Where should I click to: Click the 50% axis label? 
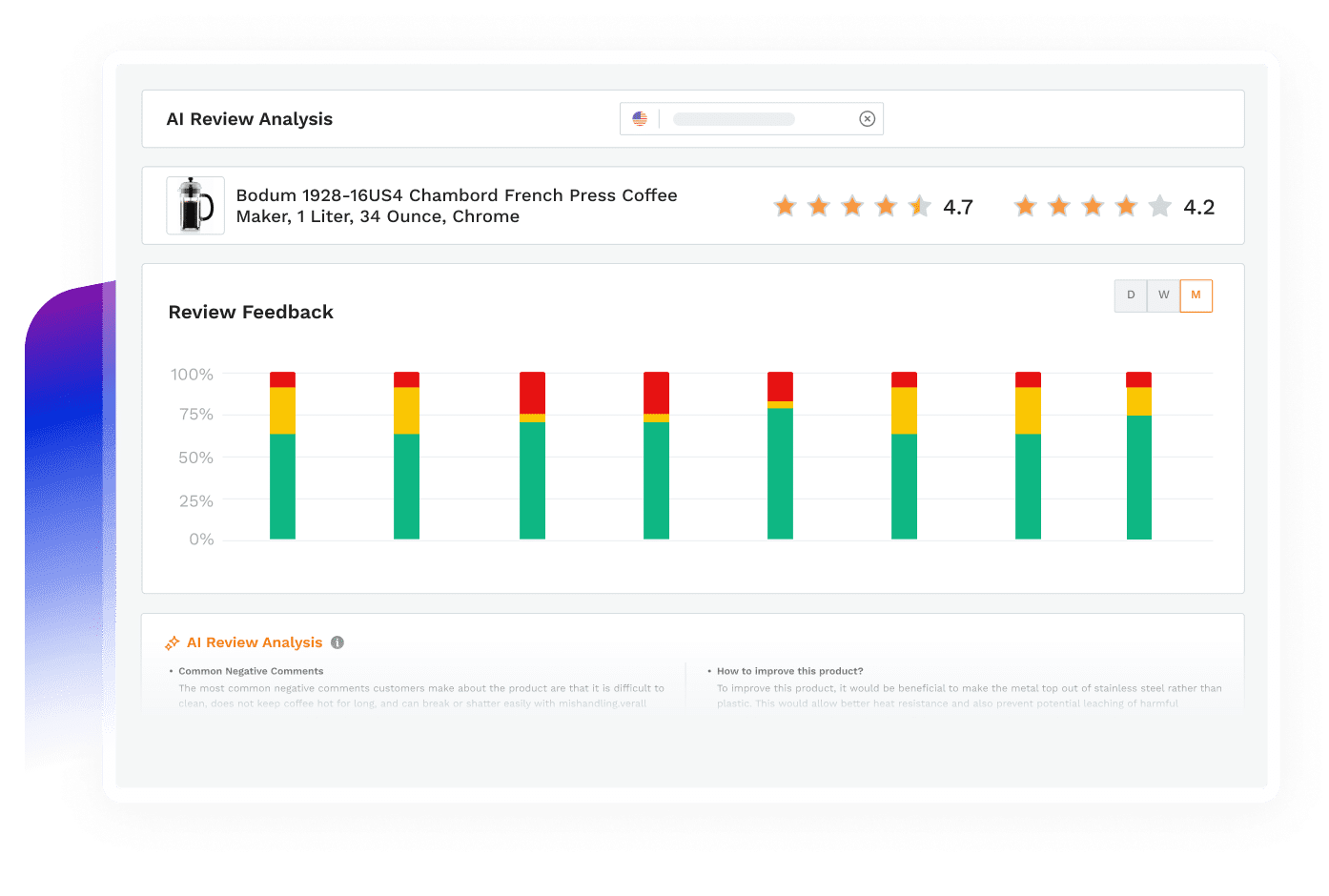tap(195, 458)
